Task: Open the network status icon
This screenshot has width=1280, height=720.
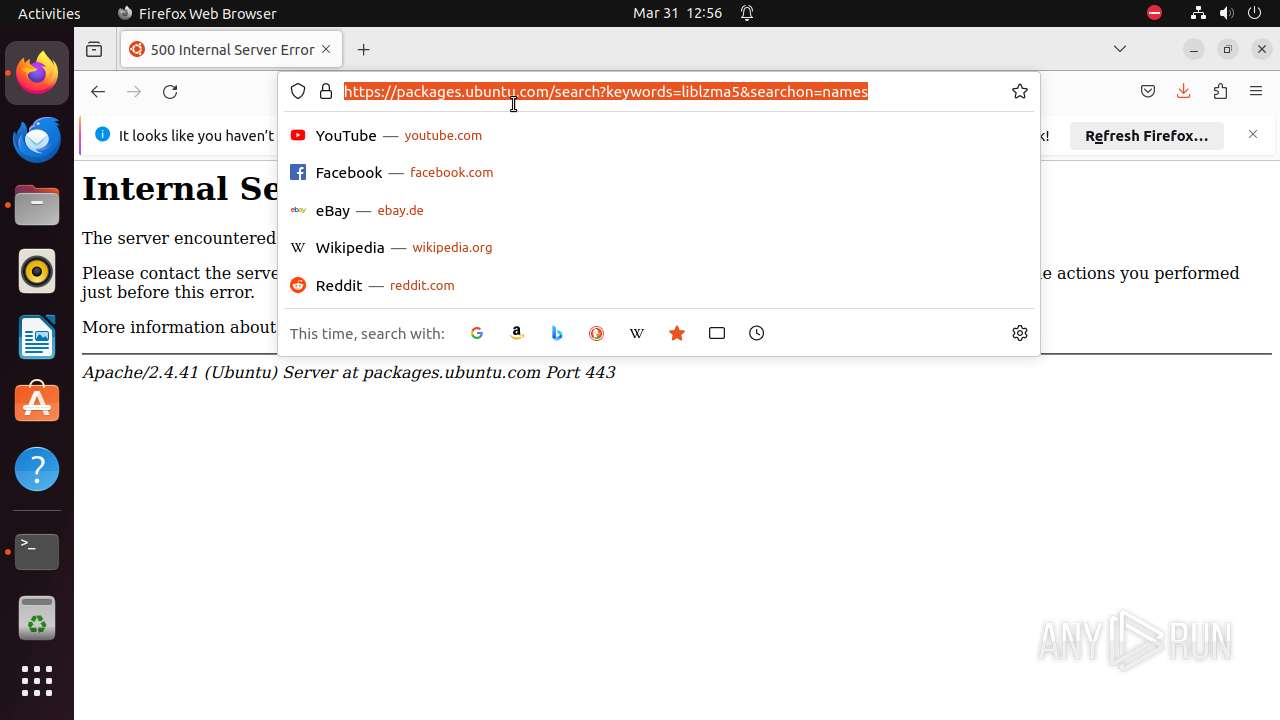Action: [1198, 13]
